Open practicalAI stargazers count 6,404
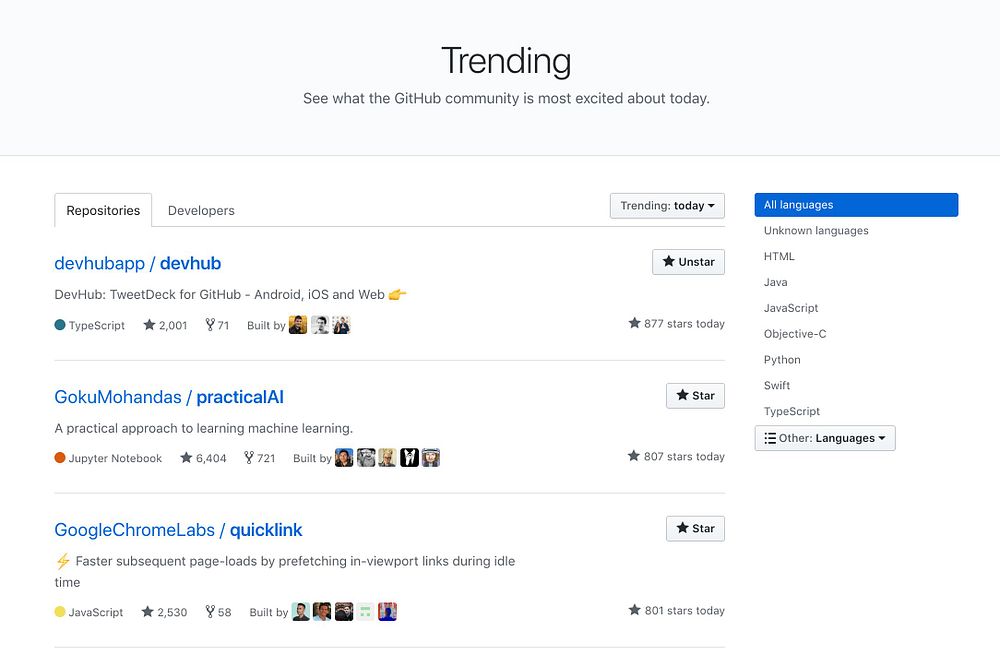 click(203, 458)
